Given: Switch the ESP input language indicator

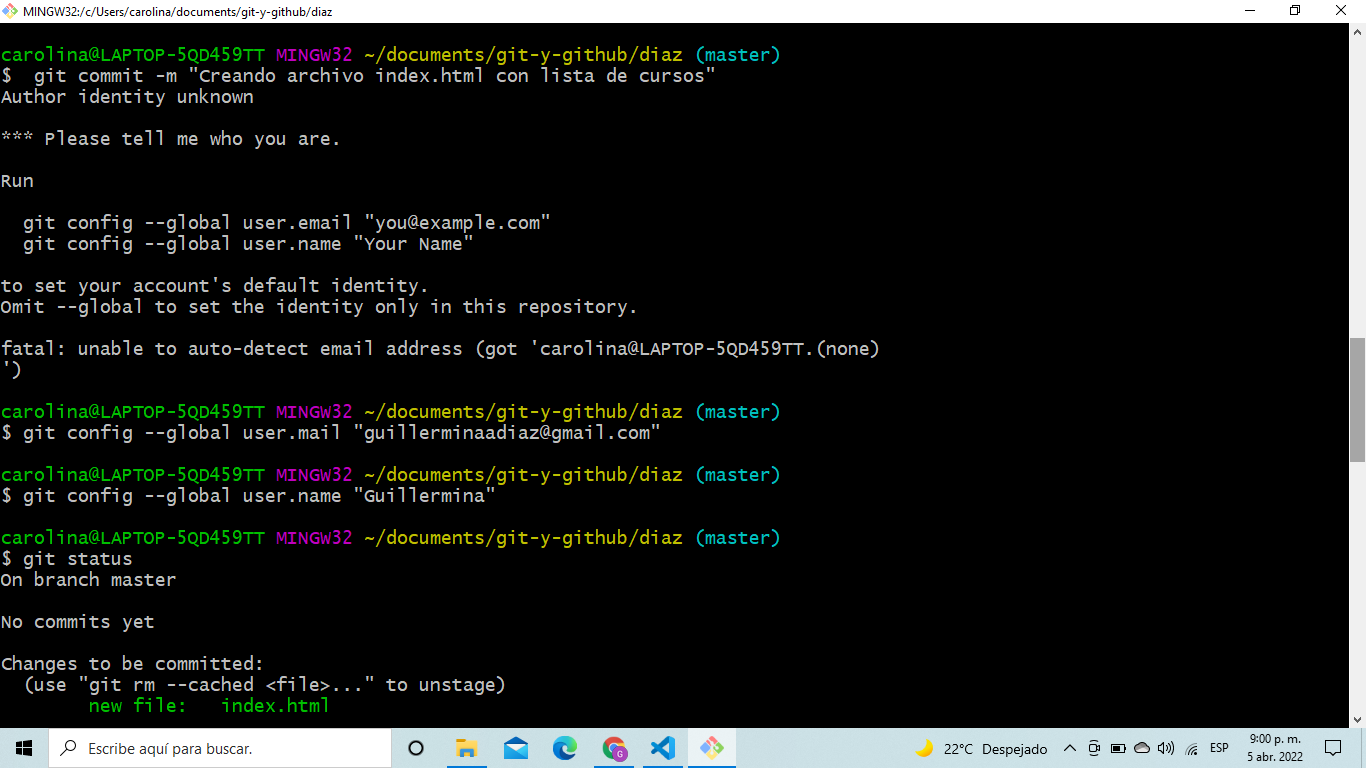Looking at the screenshot, I should pyautogui.click(x=1219, y=748).
